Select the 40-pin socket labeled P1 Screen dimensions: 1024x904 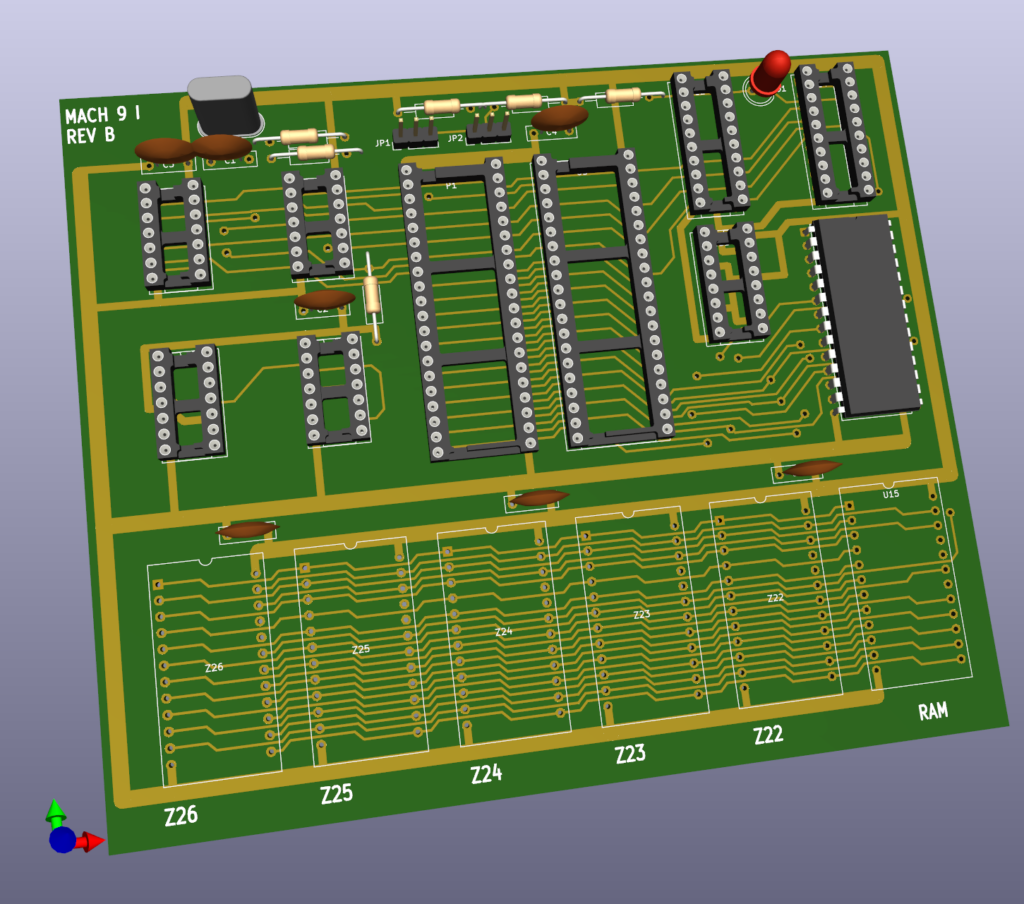tap(468, 310)
